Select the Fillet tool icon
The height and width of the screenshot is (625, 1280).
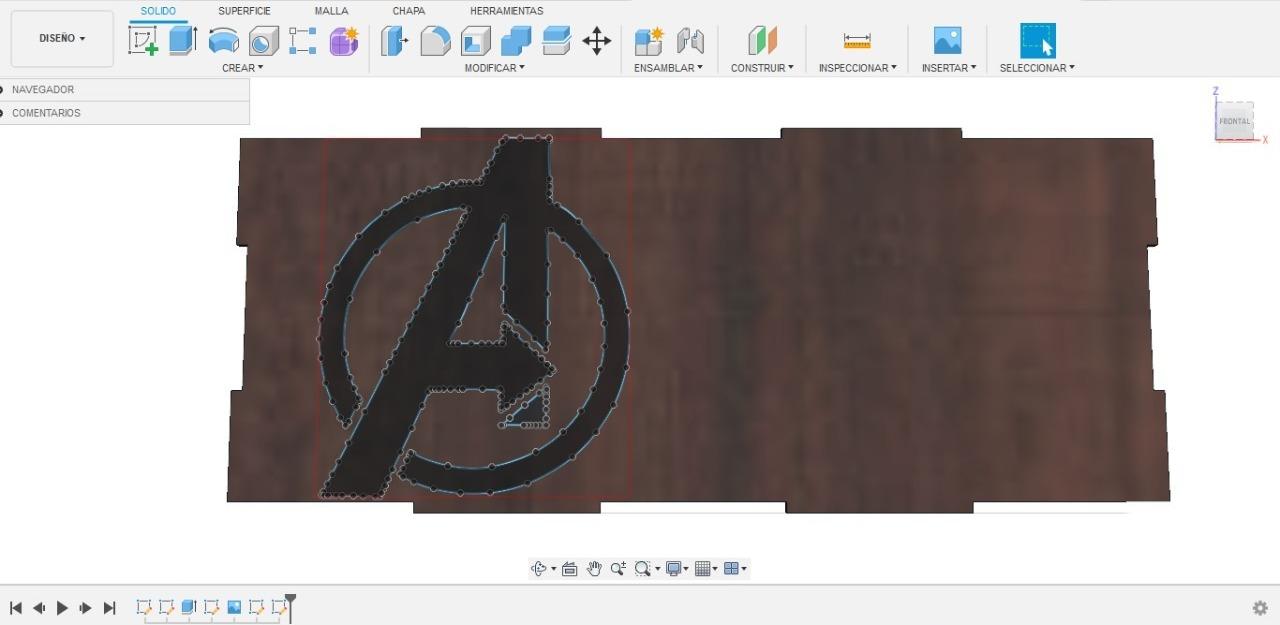tap(435, 41)
